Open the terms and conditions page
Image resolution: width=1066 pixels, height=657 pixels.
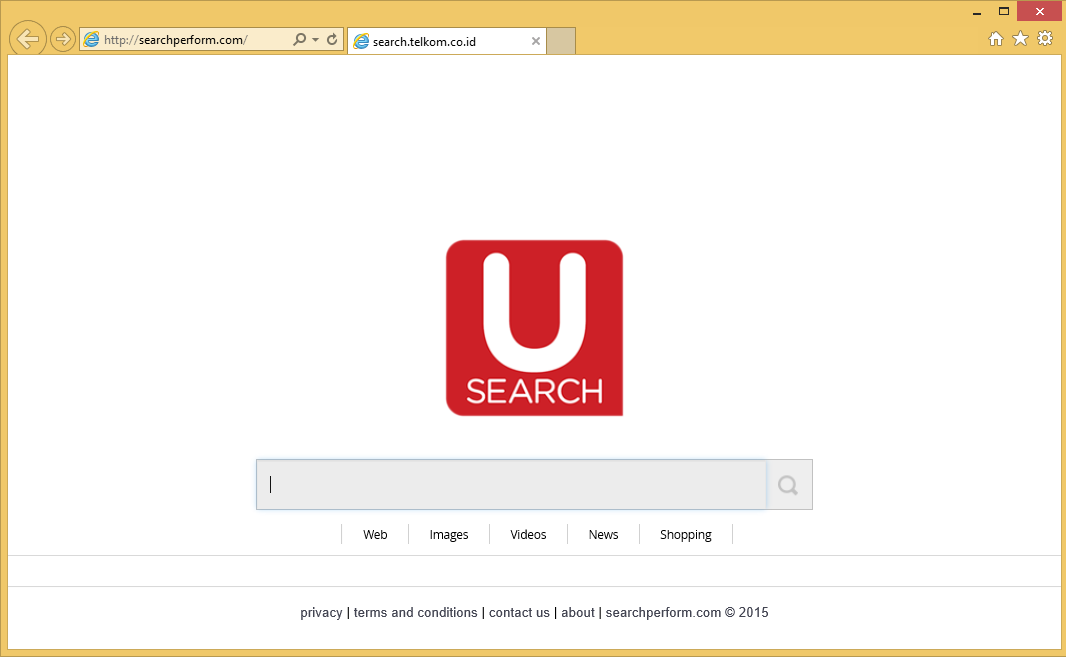[415, 612]
